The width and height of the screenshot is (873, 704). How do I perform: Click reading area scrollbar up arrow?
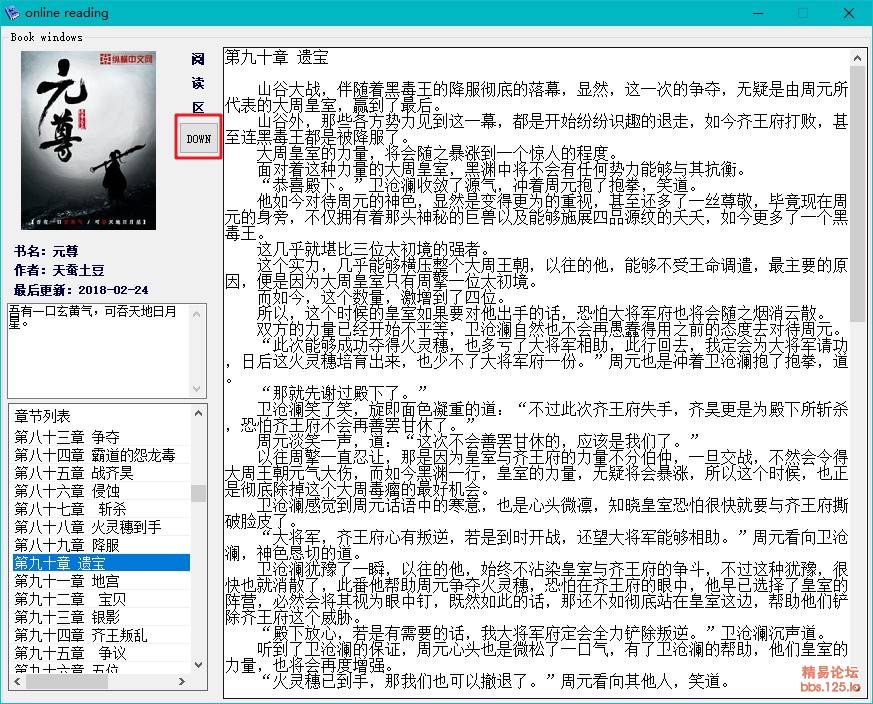click(857, 56)
